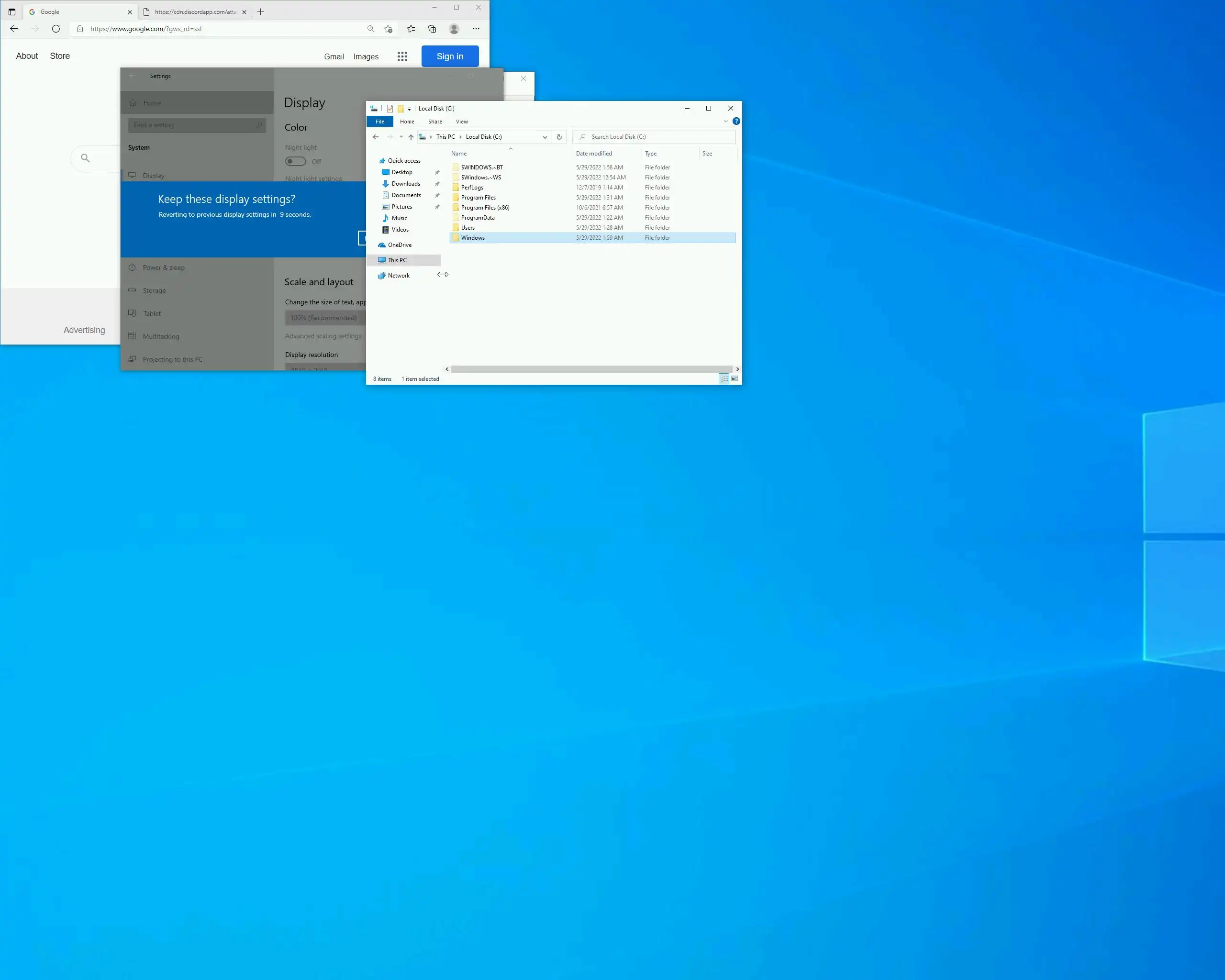Go up one folder level in Explorer

pos(411,137)
